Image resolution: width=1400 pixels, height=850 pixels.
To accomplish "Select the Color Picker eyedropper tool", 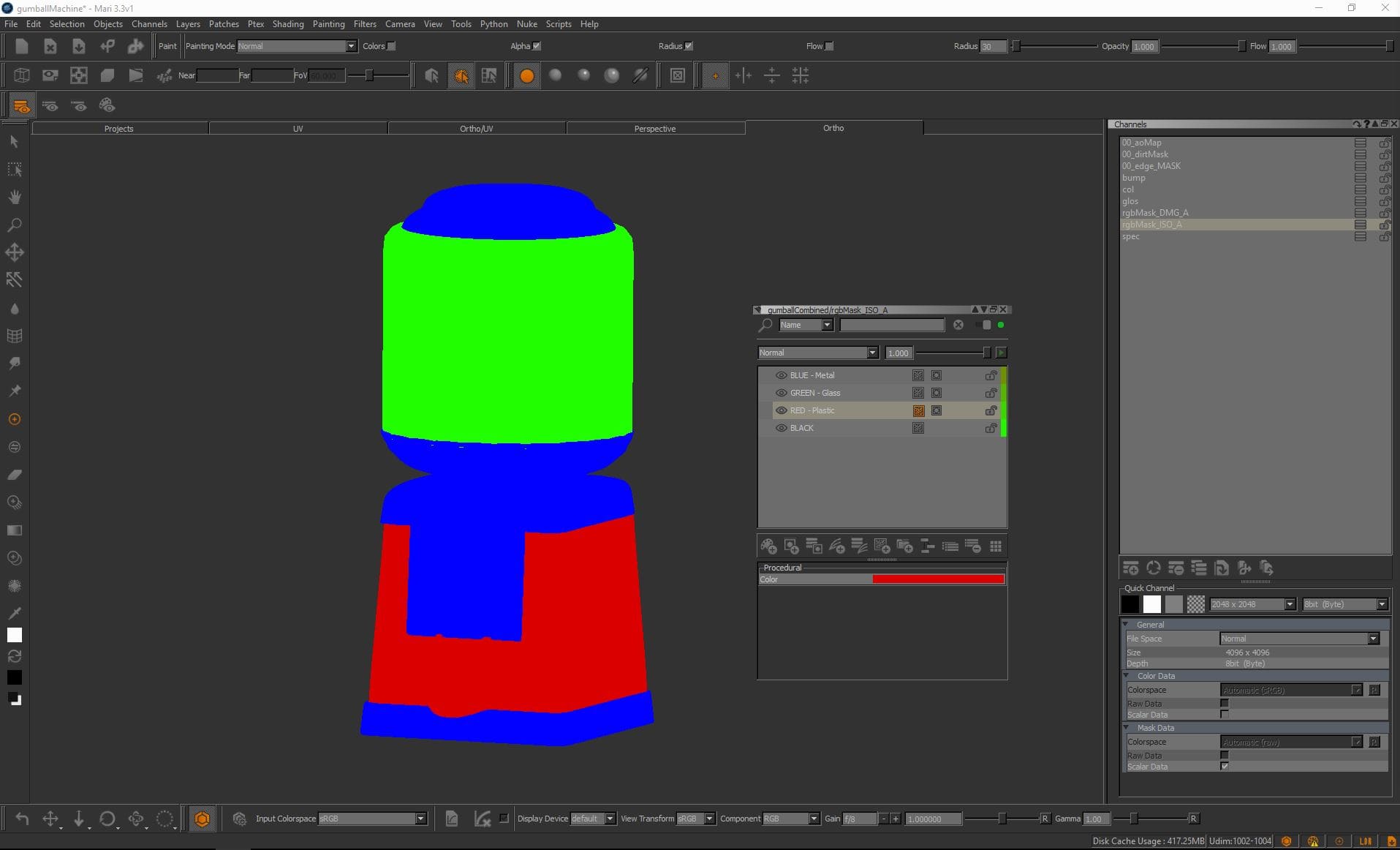I will (15, 612).
